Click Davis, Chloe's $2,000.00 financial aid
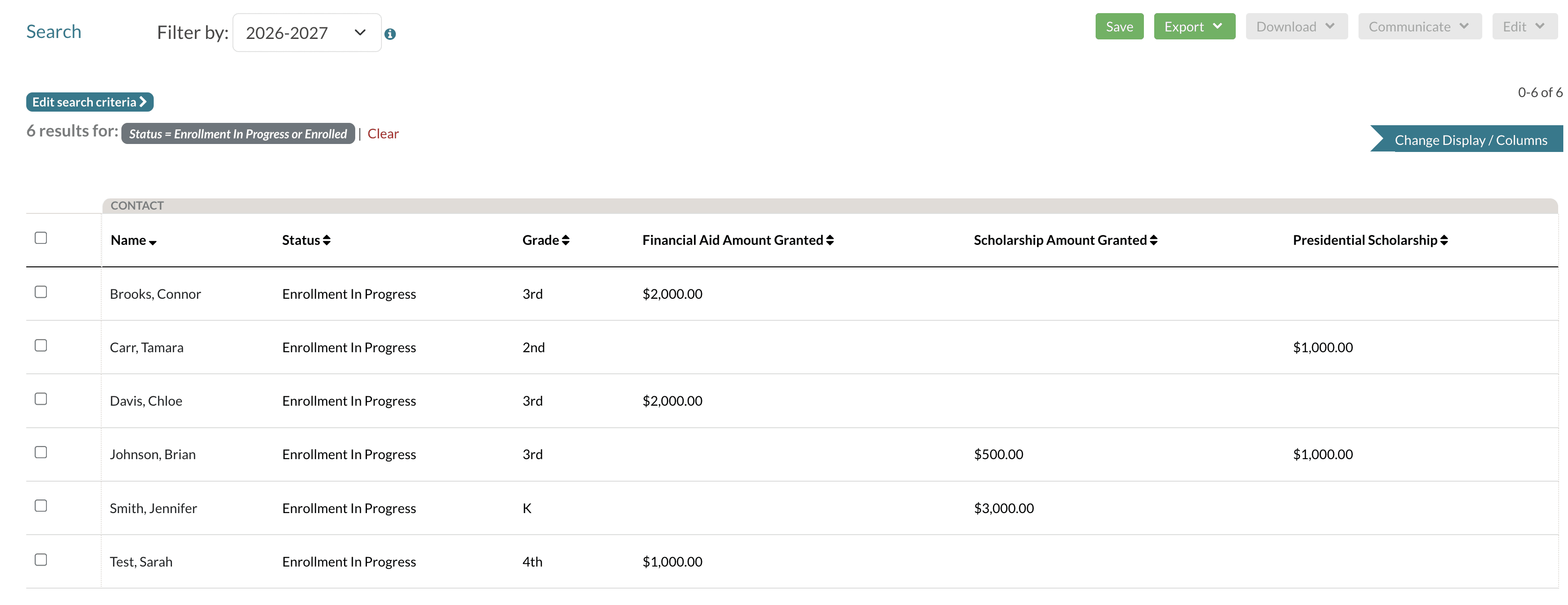This screenshot has height=605, width=1568. click(x=672, y=401)
